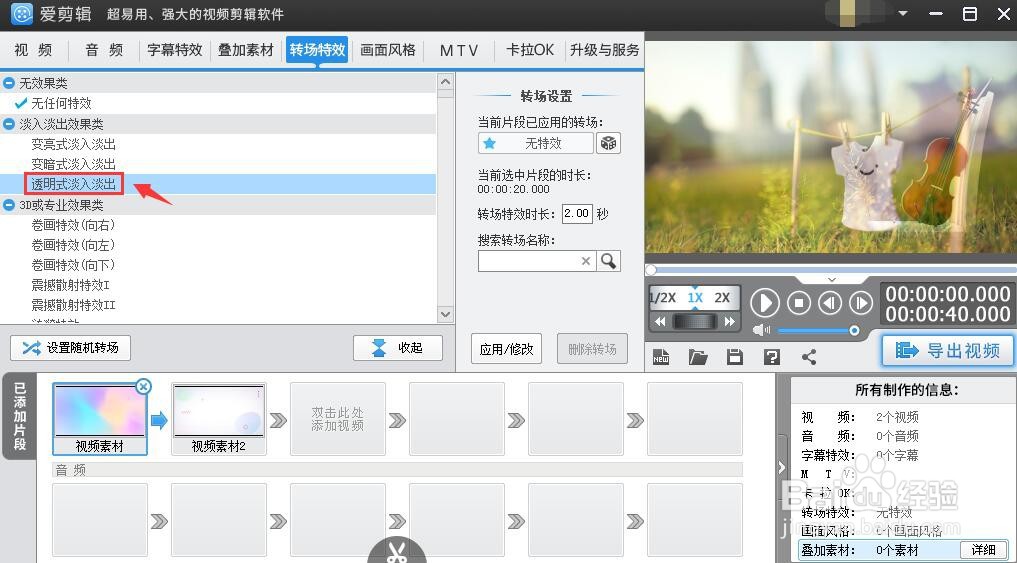Click the 设置随机转场 button
Image resolution: width=1017 pixels, height=563 pixels.
pyautogui.click(x=70, y=348)
